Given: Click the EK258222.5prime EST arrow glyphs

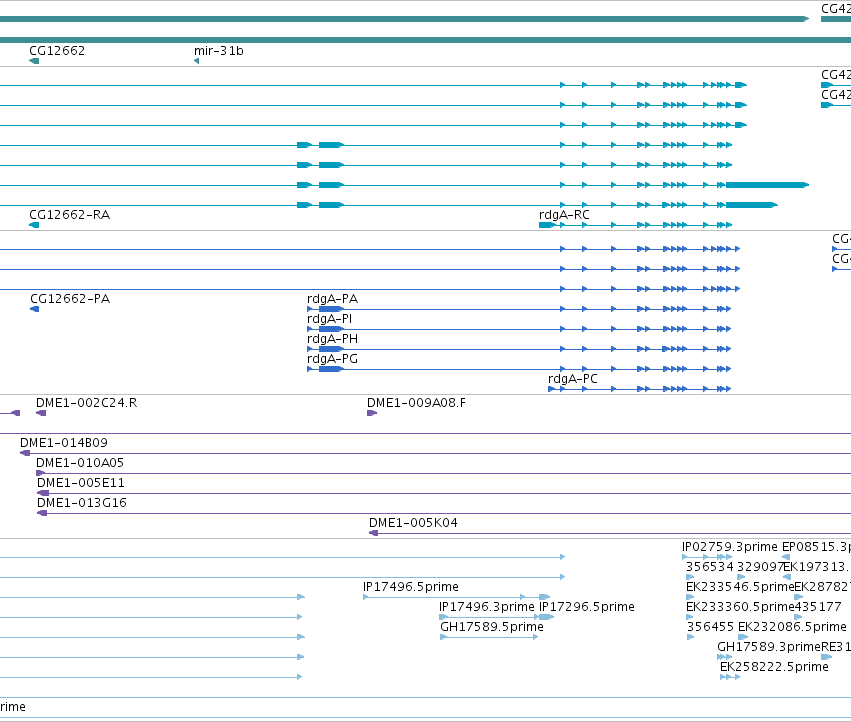Looking at the screenshot, I should point(730,677).
